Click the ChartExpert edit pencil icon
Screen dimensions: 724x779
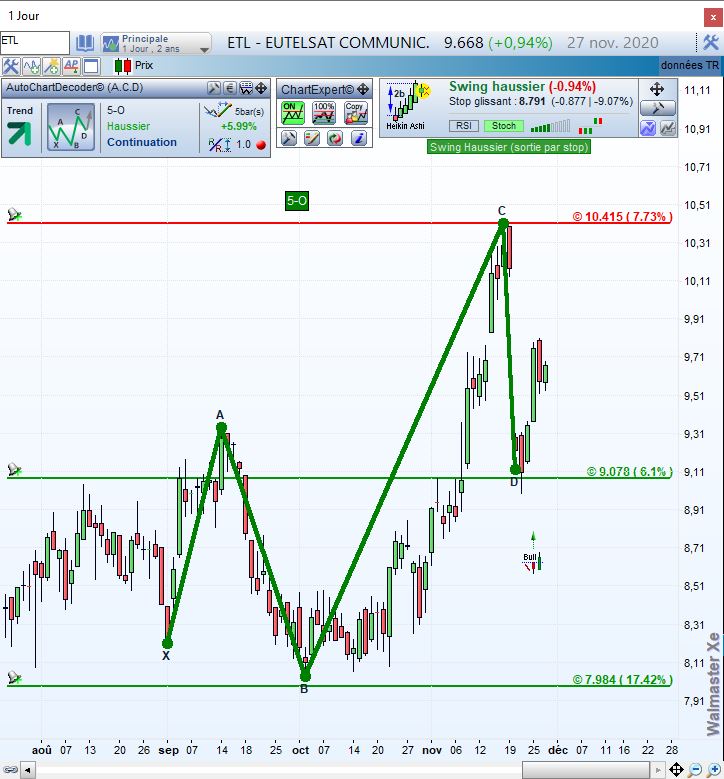pyautogui.click(x=312, y=138)
